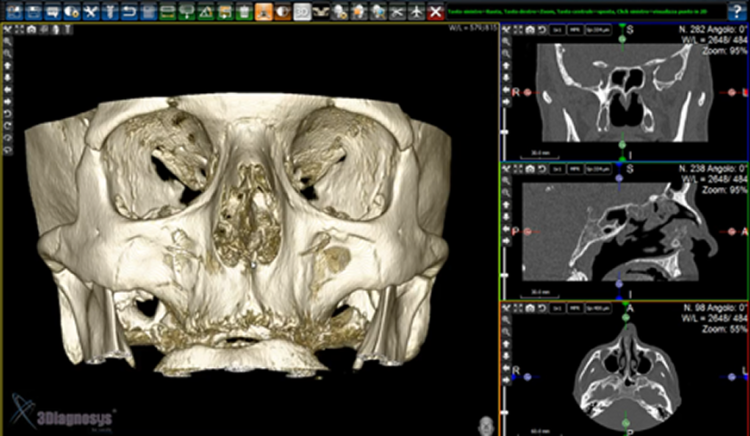Click pan-up arrow in sagittal view sidebar
Viewport: 750px width, 436px height.
506,205
